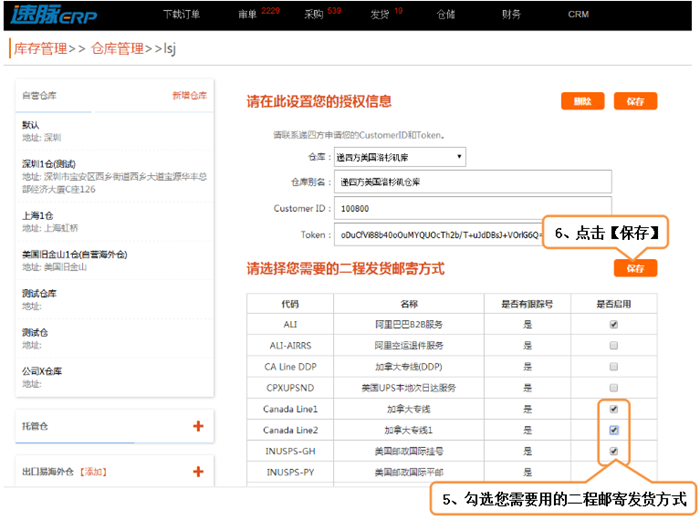Image resolution: width=700 pixels, height=520 pixels.
Task: Click plus icon beside 出口易海外仓
Action: click(x=198, y=471)
